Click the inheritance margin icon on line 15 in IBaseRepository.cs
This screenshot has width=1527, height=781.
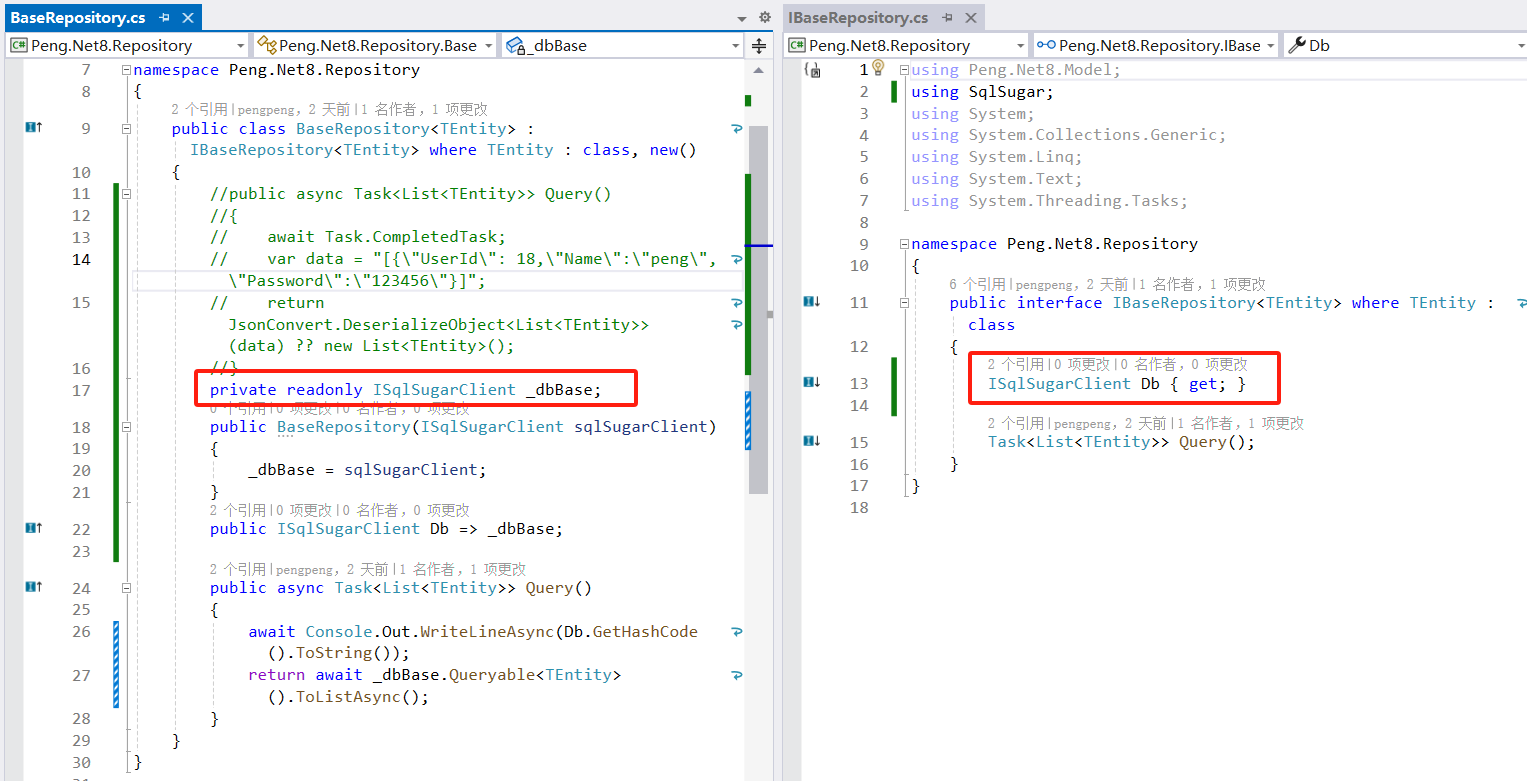point(811,441)
